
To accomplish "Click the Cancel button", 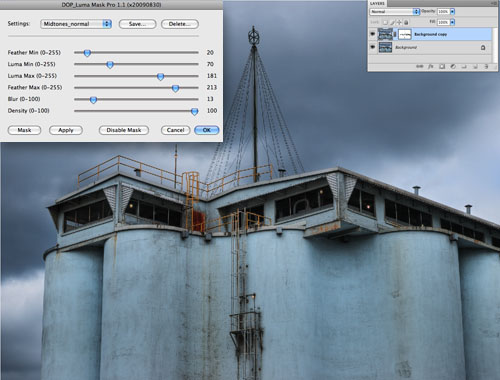I will (x=175, y=130).
